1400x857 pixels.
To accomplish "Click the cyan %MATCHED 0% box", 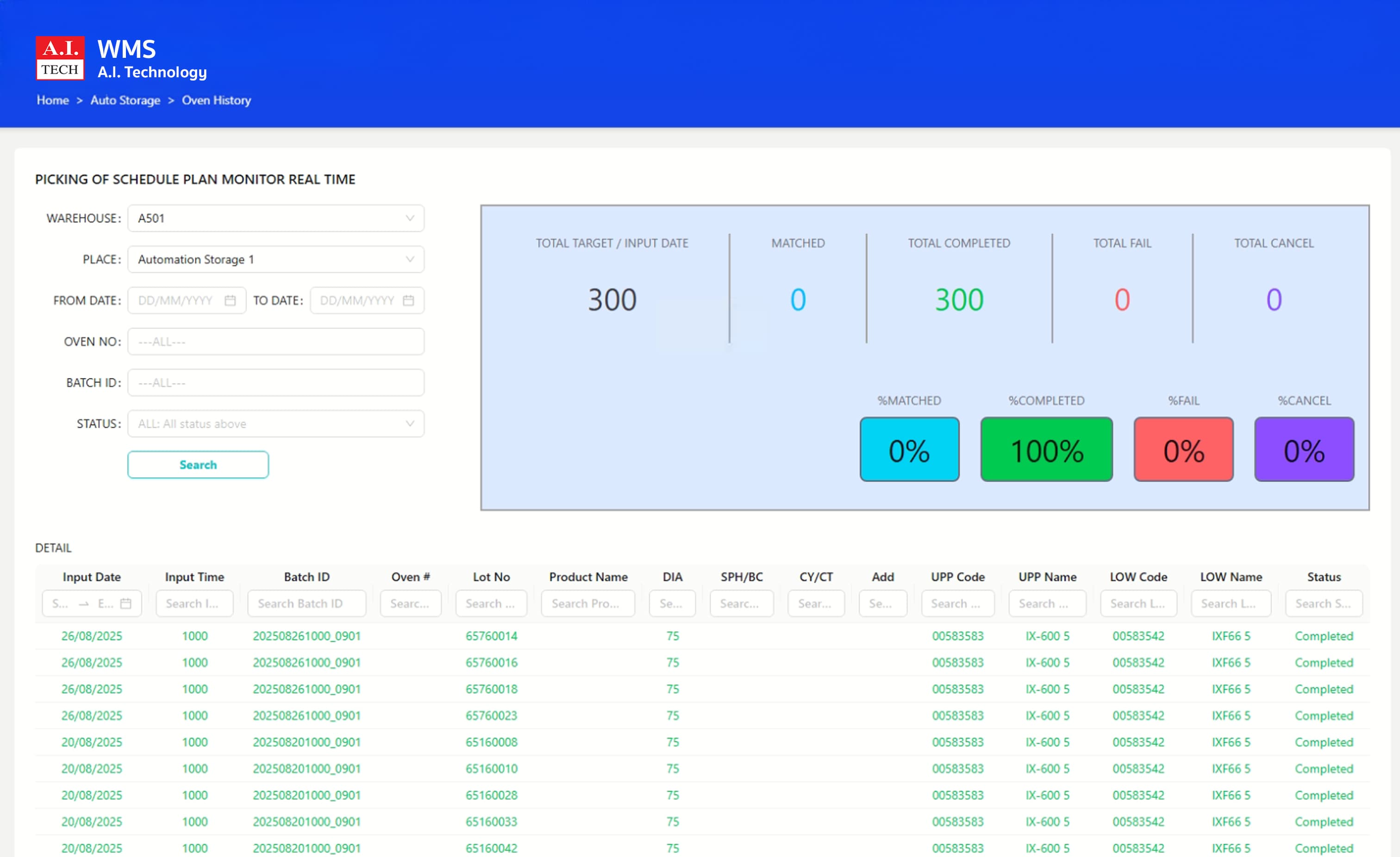I will coord(909,449).
